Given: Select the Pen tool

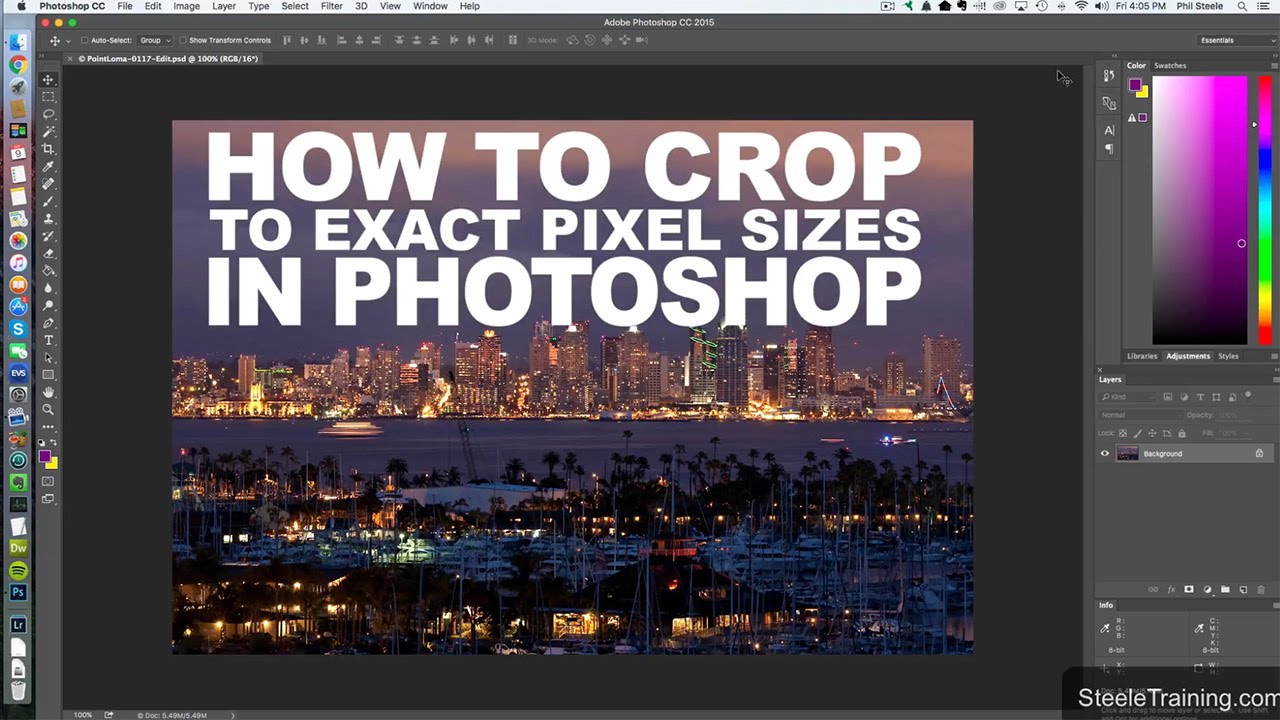Looking at the screenshot, I should 48,323.
